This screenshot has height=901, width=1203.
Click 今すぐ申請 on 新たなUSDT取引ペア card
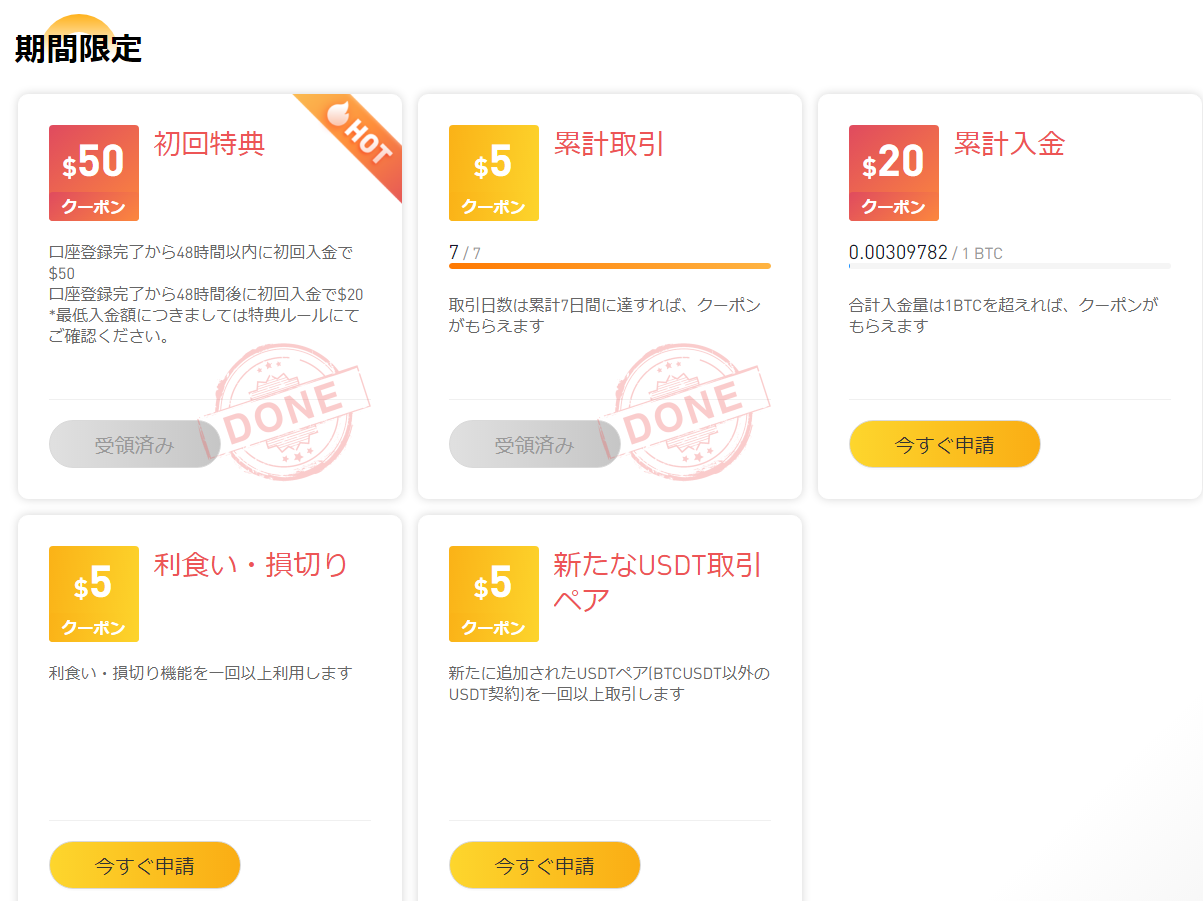pos(544,864)
